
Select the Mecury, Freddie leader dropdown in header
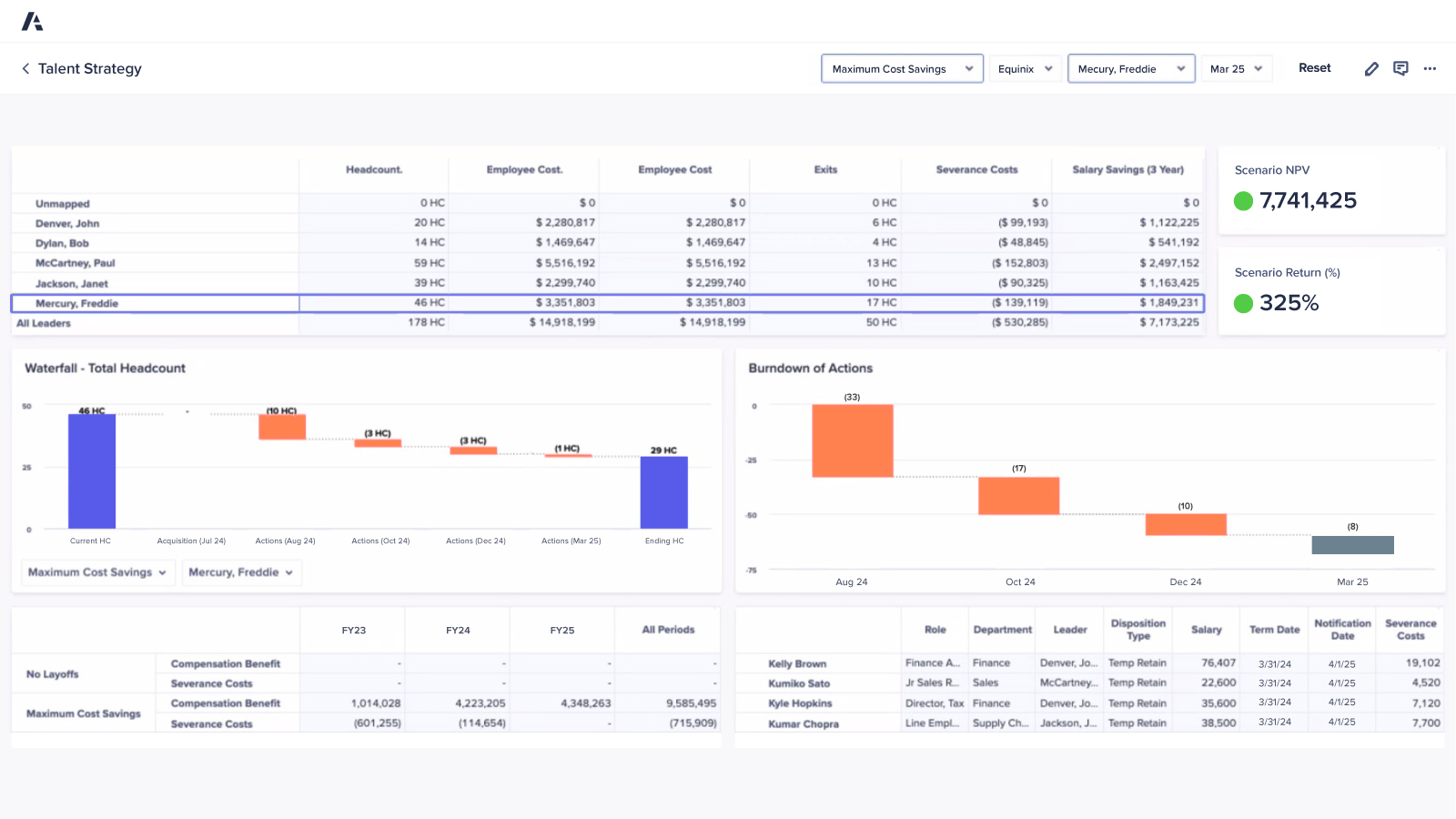pyautogui.click(x=1130, y=68)
